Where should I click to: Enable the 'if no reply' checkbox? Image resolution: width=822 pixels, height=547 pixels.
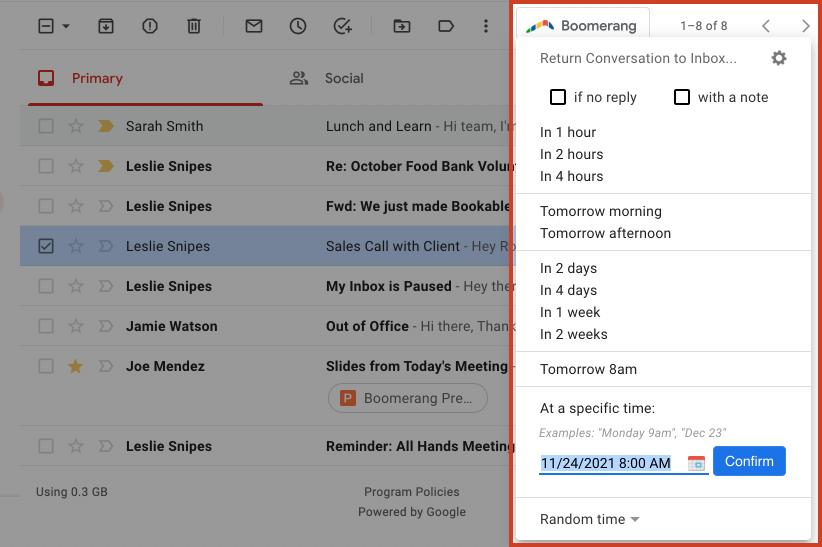tap(558, 97)
